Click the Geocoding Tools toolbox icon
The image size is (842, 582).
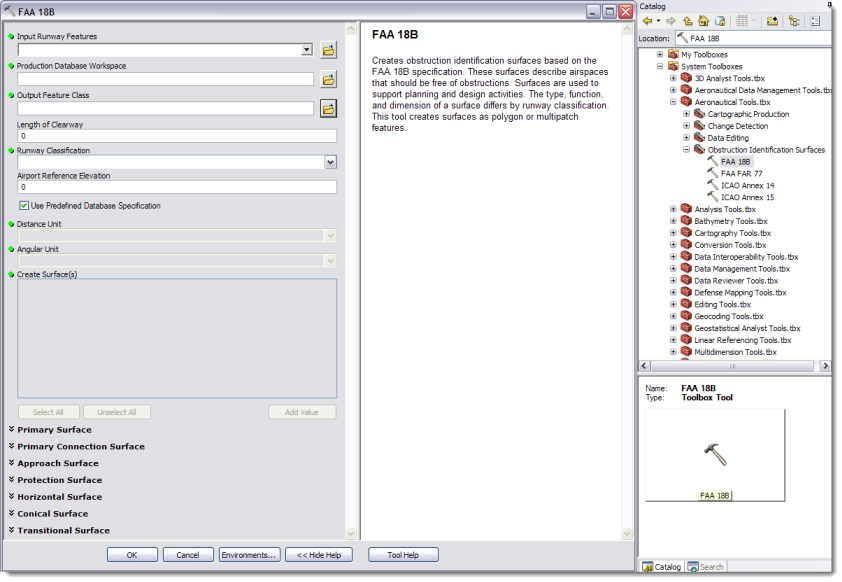(686, 316)
